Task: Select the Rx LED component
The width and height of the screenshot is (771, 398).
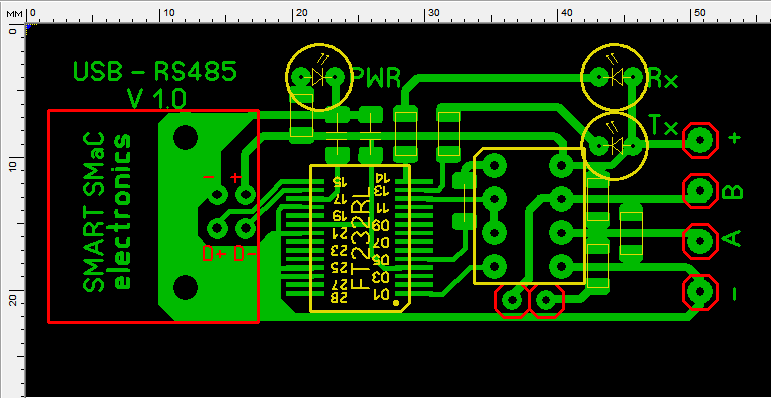Action: tap(614, 77)
